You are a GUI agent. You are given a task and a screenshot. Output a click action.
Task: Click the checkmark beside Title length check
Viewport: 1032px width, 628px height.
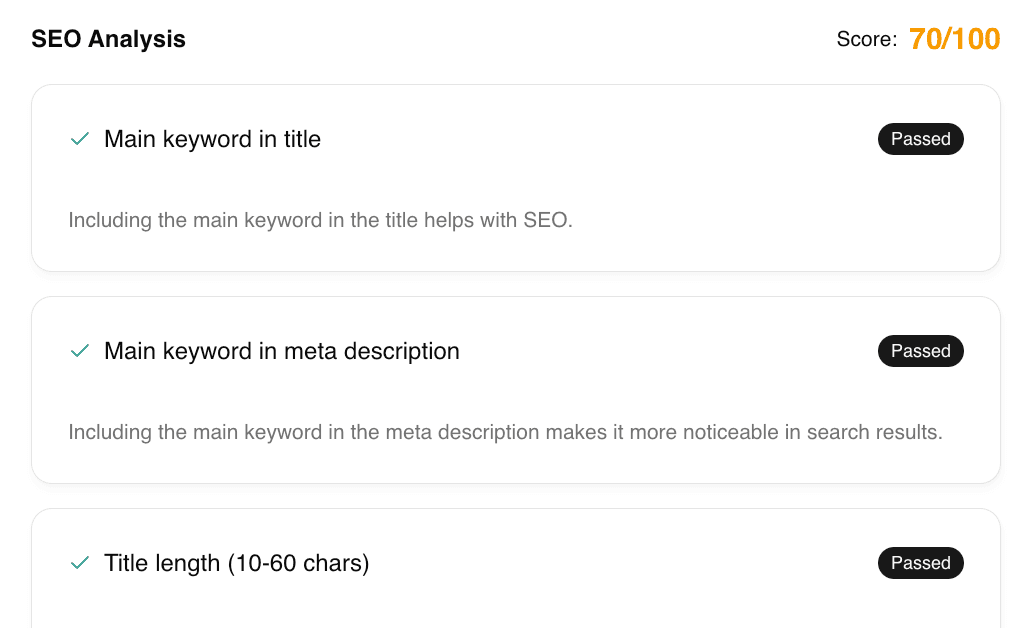tap(79, 563)
